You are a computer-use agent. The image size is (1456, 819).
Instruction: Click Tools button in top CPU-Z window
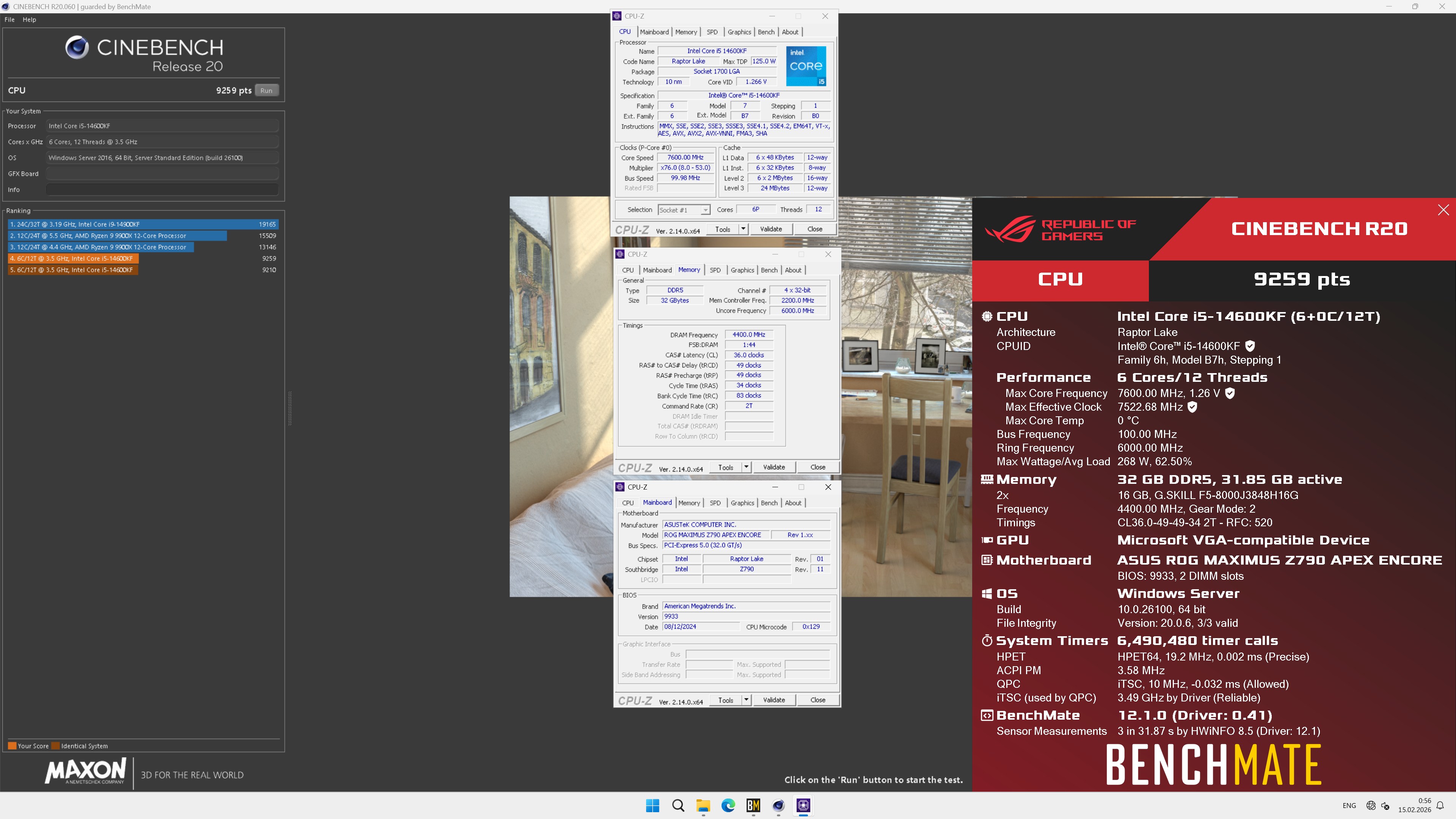click(722, 229)
